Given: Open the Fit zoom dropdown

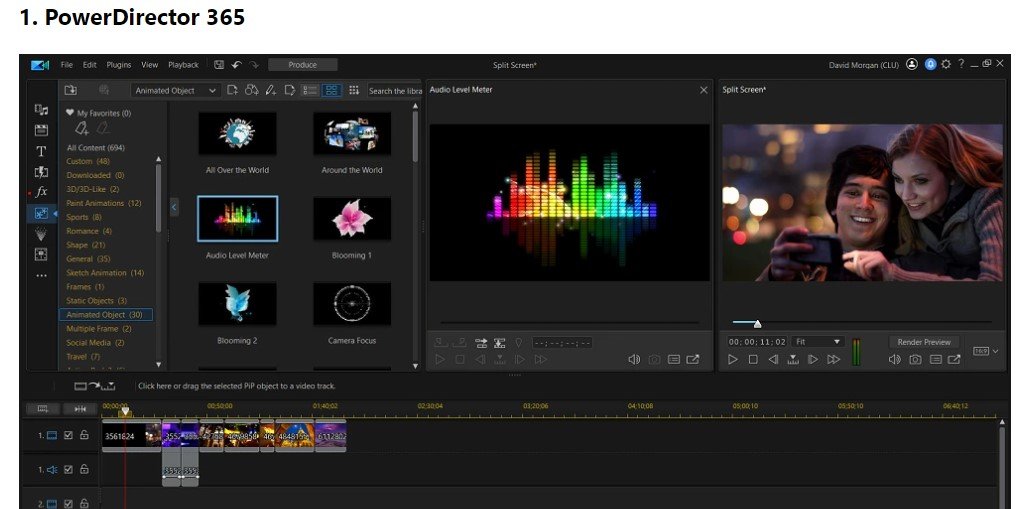Looking at the screenshot, I should pyautogui.click(x=819, y=341).
